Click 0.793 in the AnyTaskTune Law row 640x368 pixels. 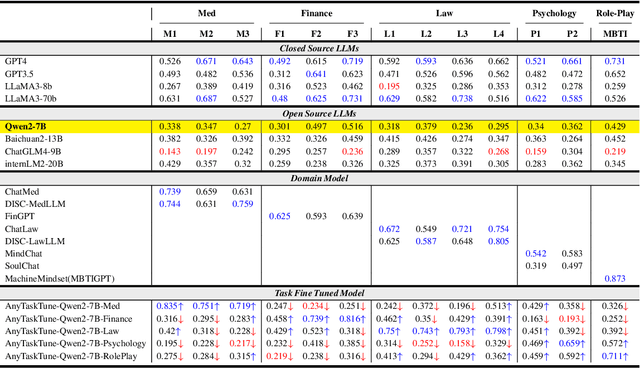pyautogui.click(x=462, y=331)
